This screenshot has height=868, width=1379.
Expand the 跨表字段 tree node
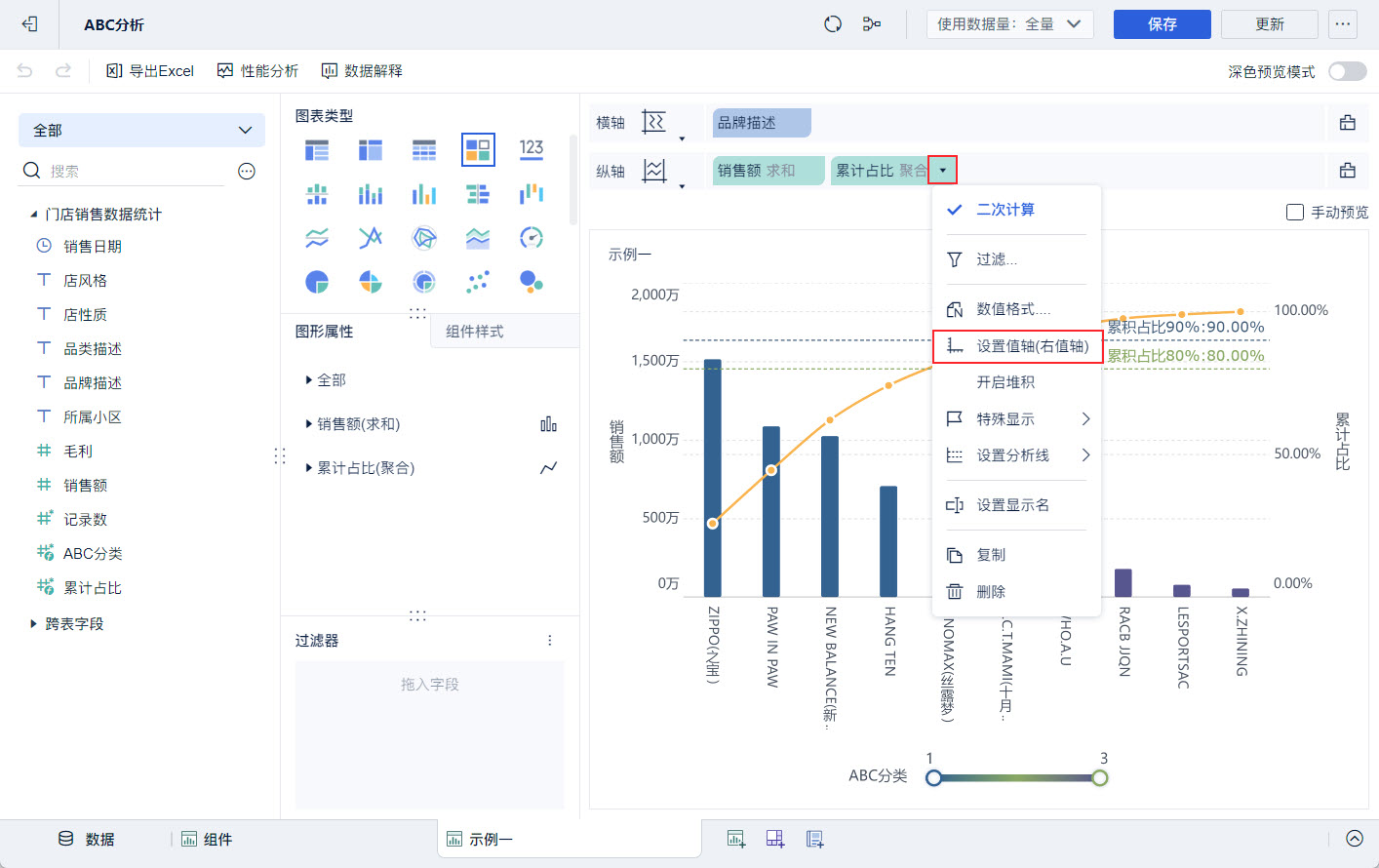coord(34,623)
